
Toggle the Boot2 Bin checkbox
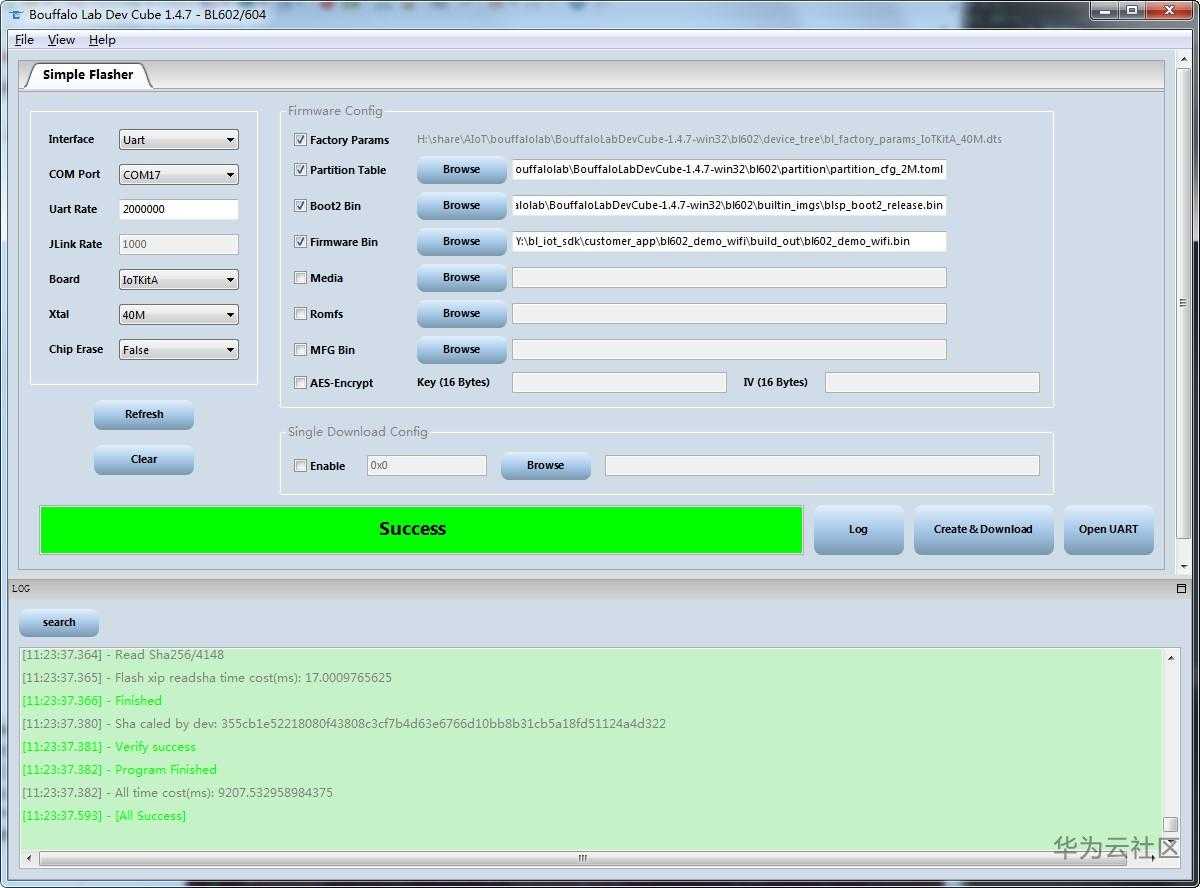pyautogui.click(x=300, y=206)
